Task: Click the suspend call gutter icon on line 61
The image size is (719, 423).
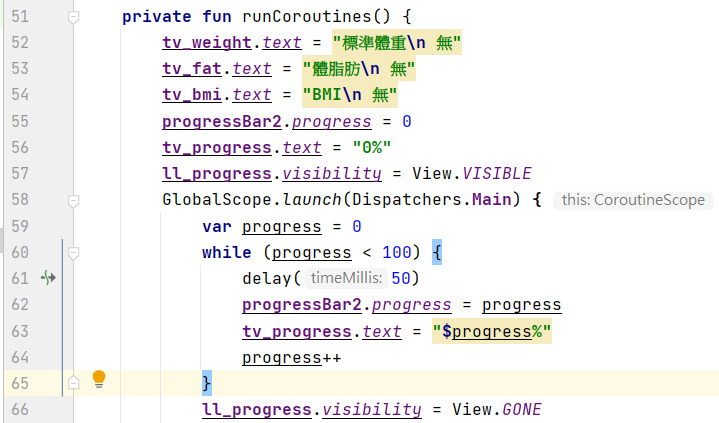Action: (x=48, y=278)
